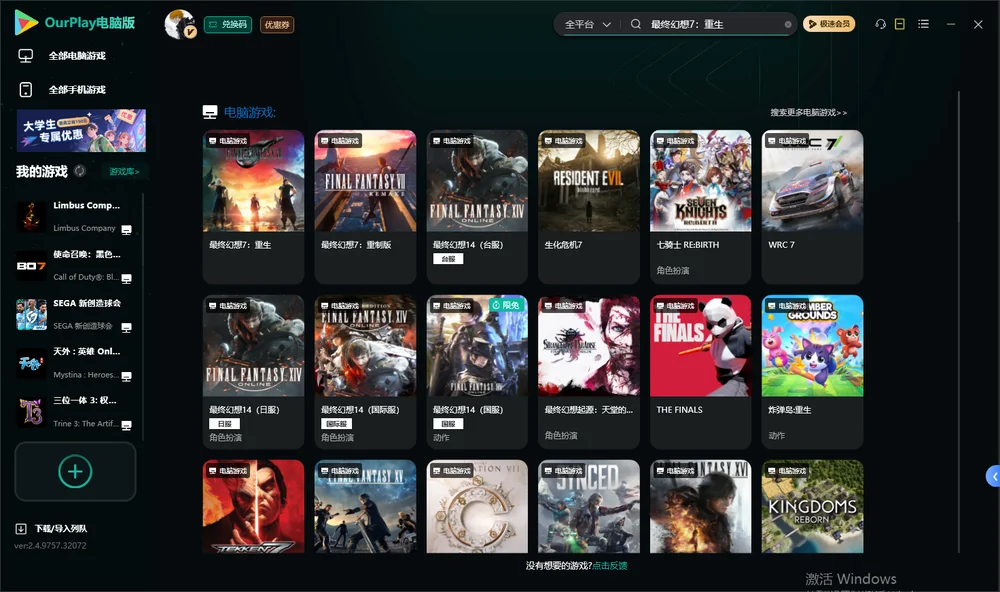Open SEGA 新创造球会 in my games
The height and width of the screenshot is (592, 1000).
pos(74,314)
